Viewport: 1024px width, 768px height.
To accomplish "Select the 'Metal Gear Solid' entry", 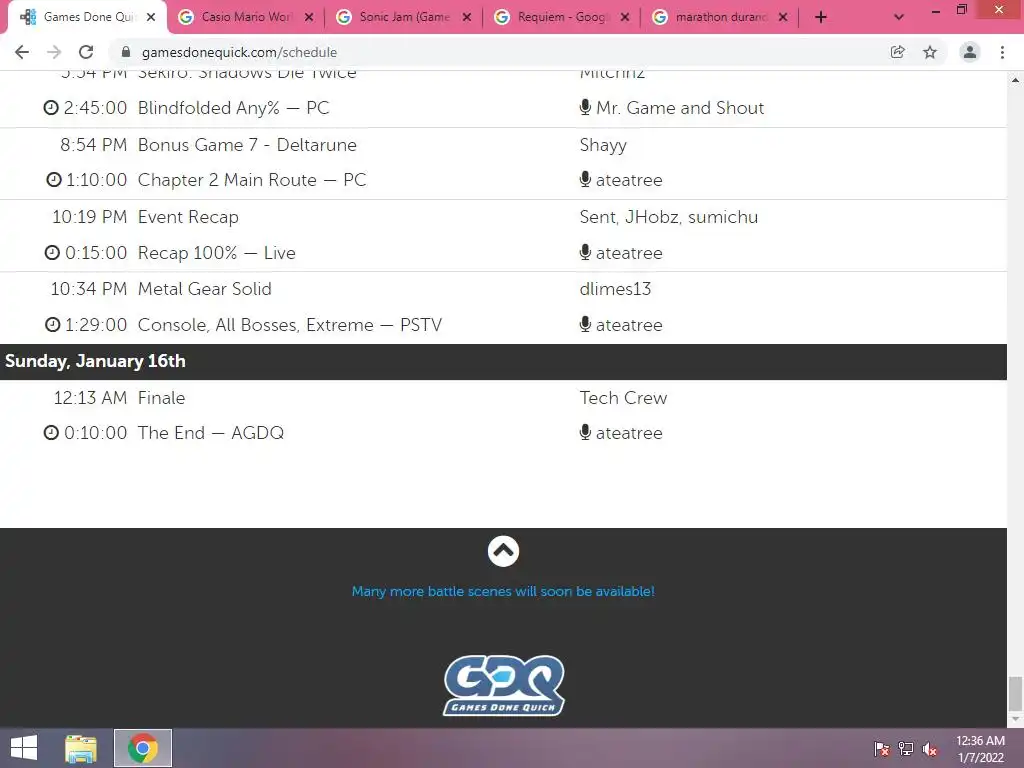I will click(x=204, y=289).
